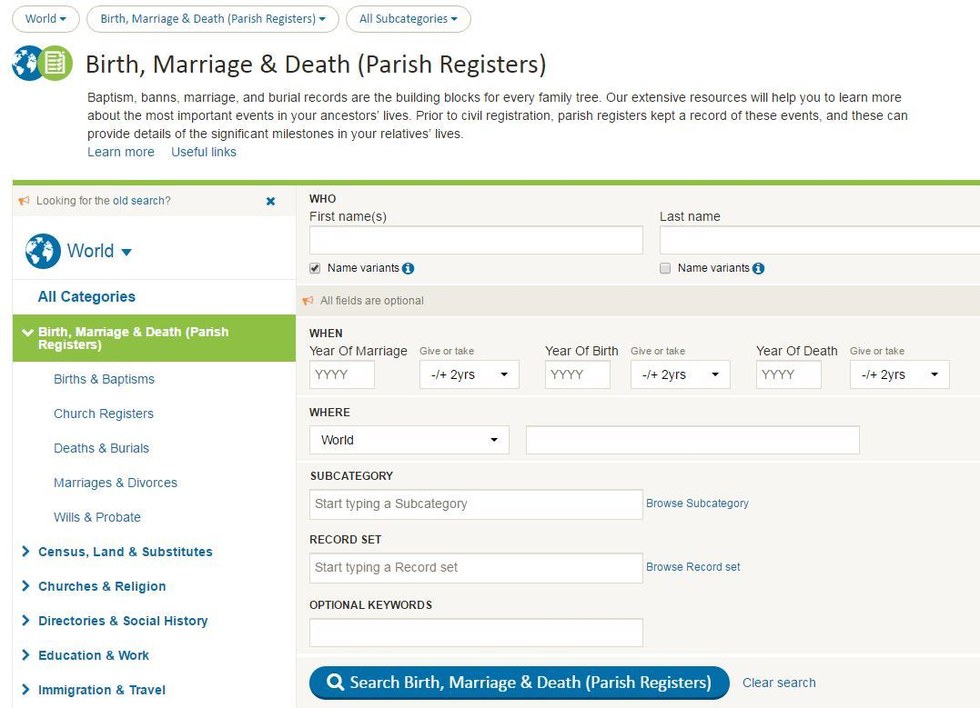Click the World globe icon in the sidebar
The image size is (980, 708).
pyautogui.click(x=41, y=251)
